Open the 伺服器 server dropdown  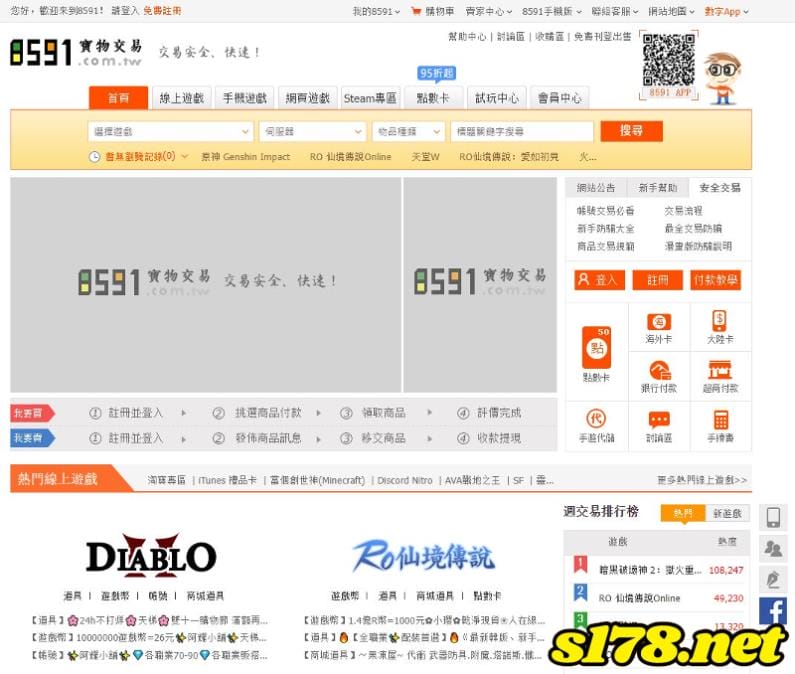click(312, 131)
